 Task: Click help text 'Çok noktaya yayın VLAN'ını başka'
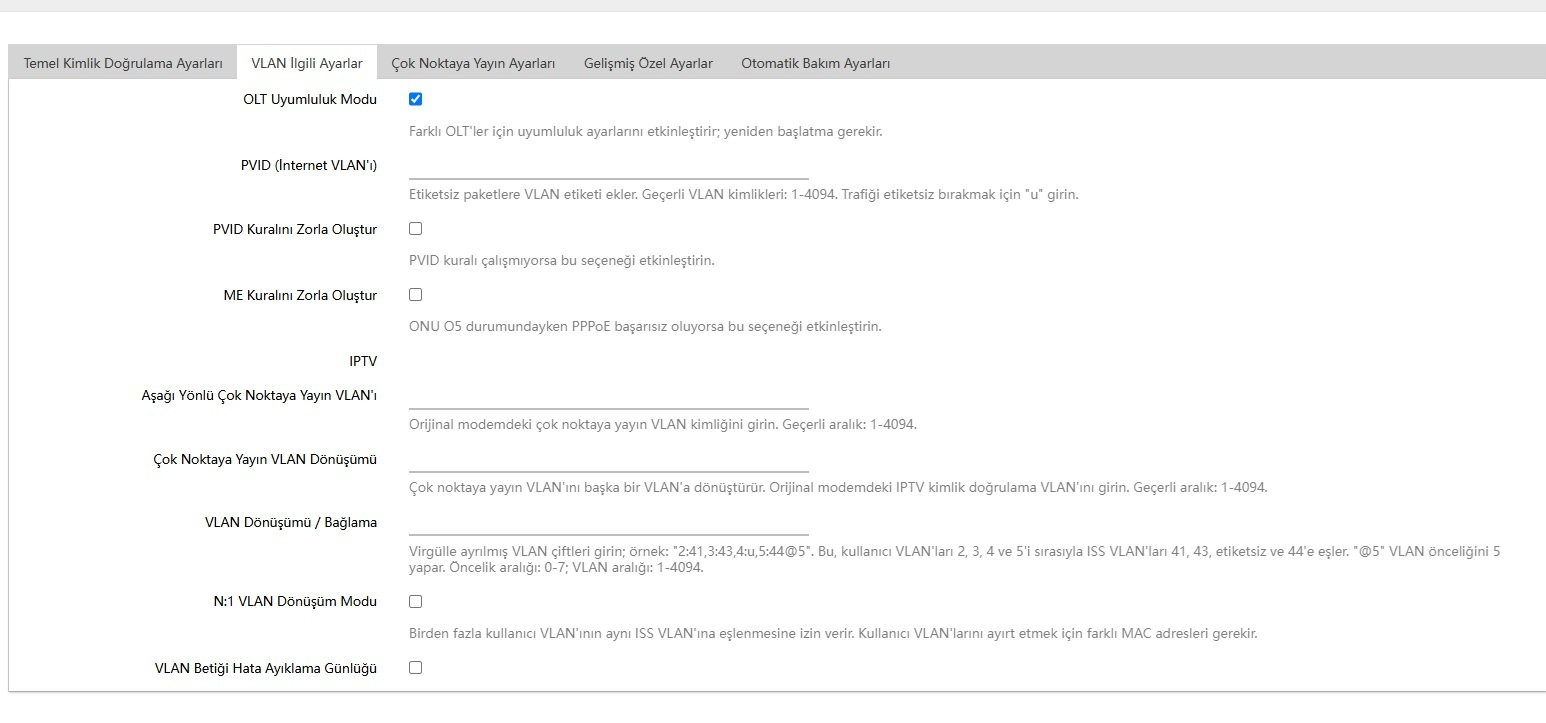coord(838,488)
